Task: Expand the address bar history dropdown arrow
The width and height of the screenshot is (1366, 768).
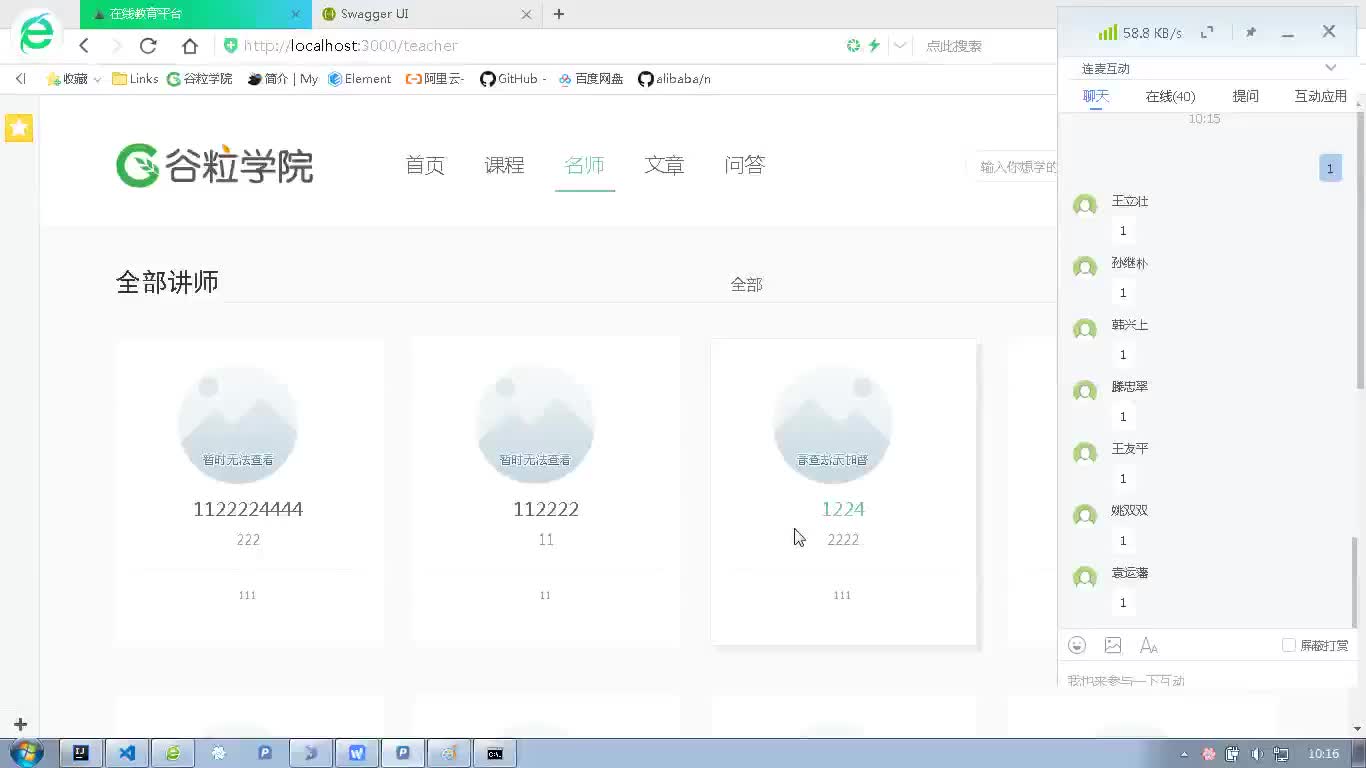Action: click(900, 46)
